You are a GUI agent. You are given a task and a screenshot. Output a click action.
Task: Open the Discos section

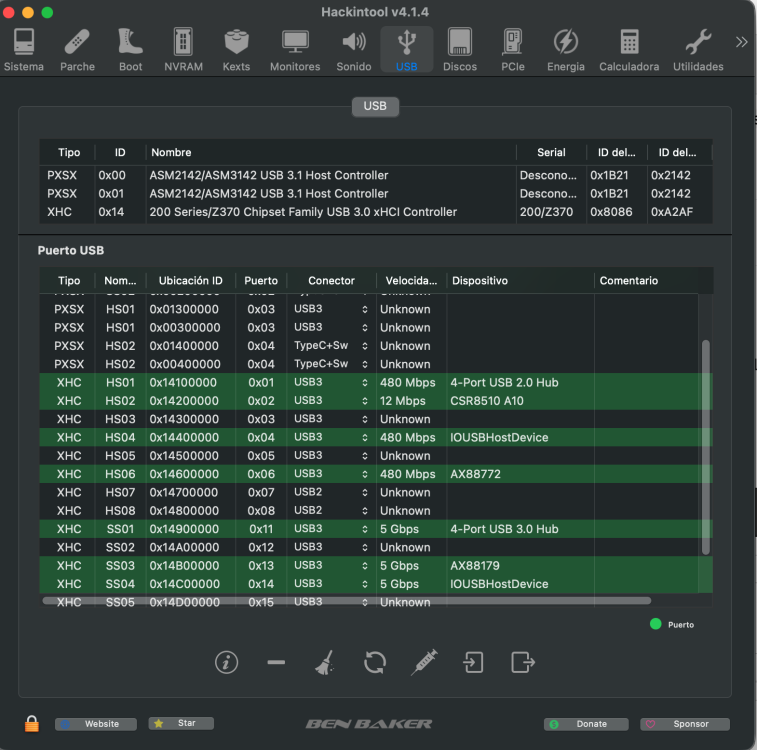click(460, 50)
